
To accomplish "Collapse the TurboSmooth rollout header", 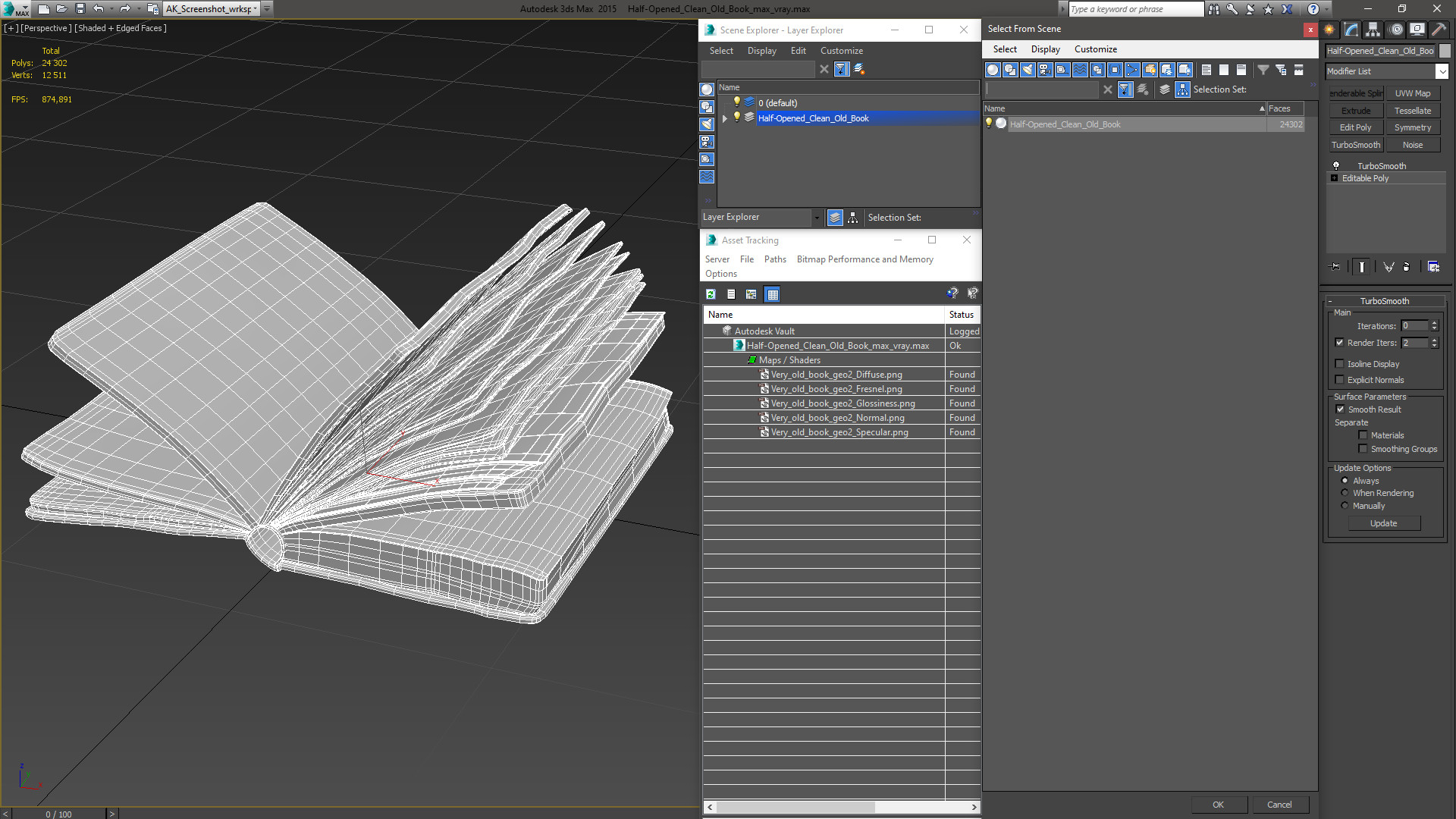I will 1385,301.
